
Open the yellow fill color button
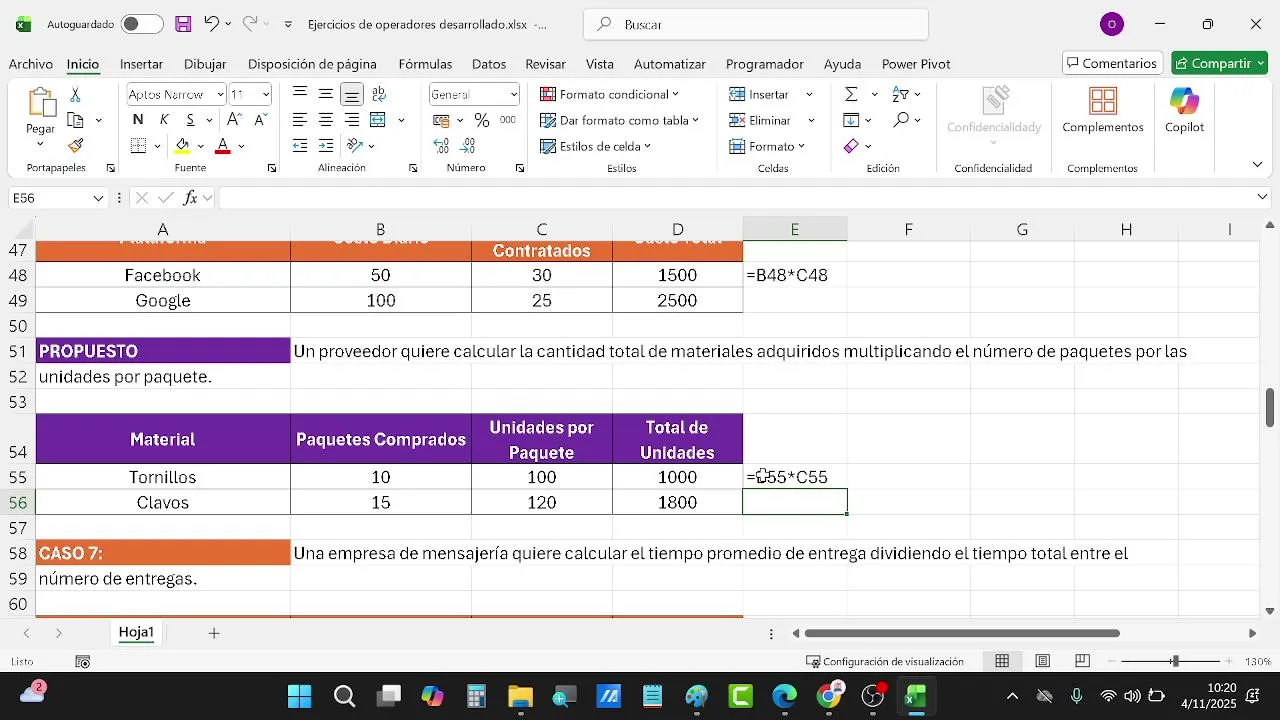182,146
